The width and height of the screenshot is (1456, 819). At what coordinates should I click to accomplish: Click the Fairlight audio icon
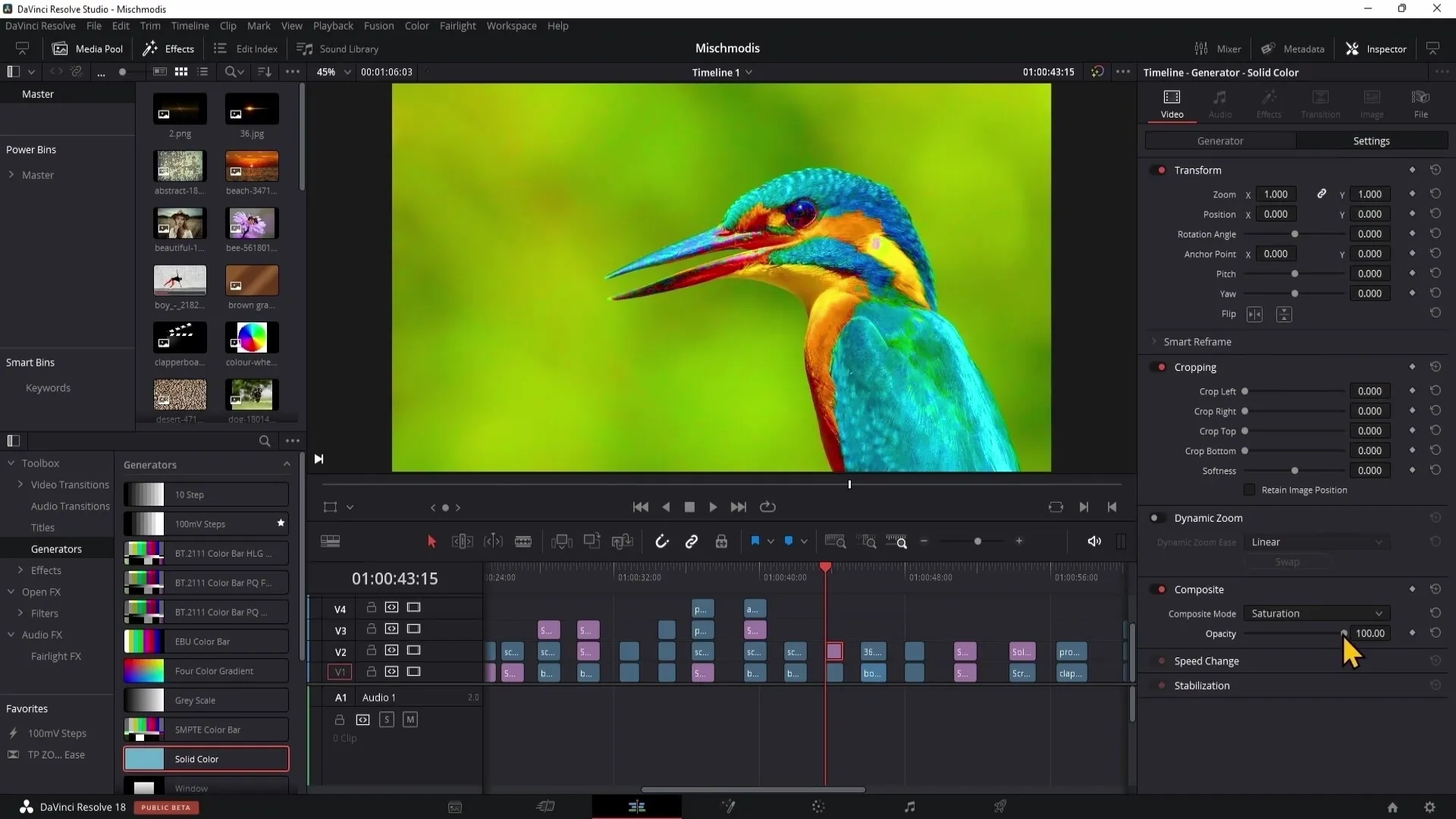(909, 806)
